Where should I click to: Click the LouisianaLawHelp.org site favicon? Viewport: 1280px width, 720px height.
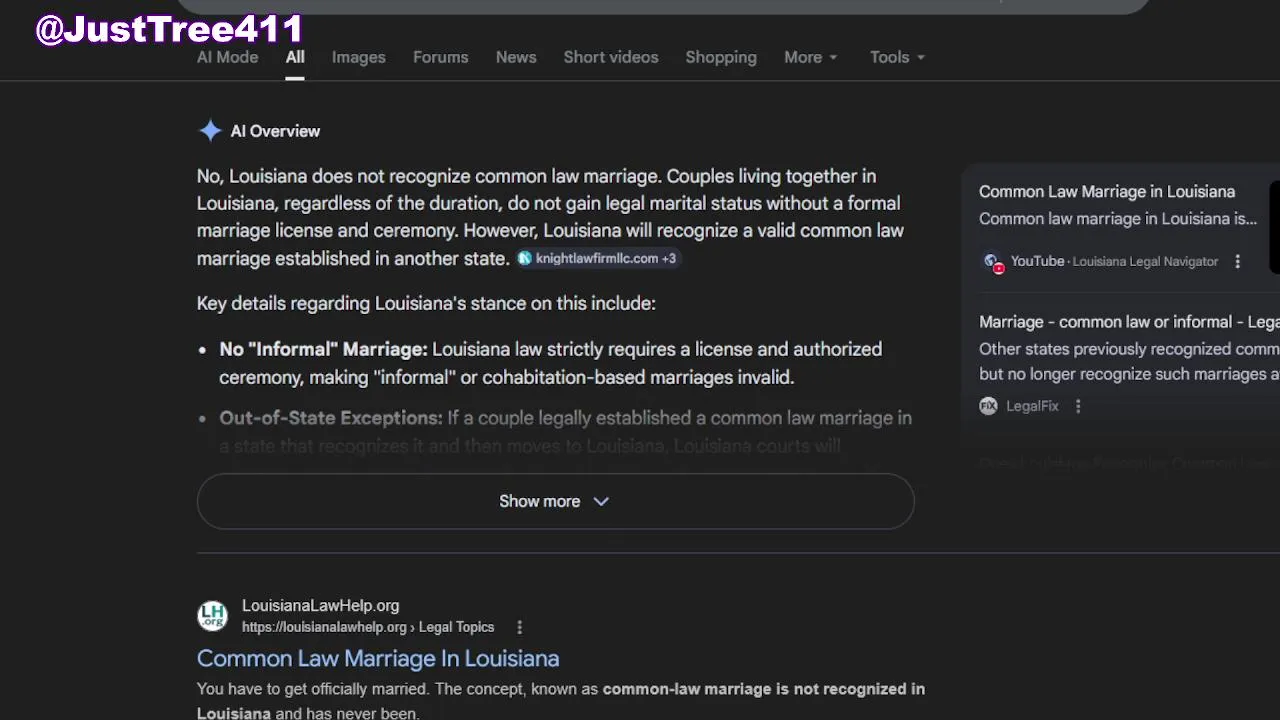(x=212, y=616)
